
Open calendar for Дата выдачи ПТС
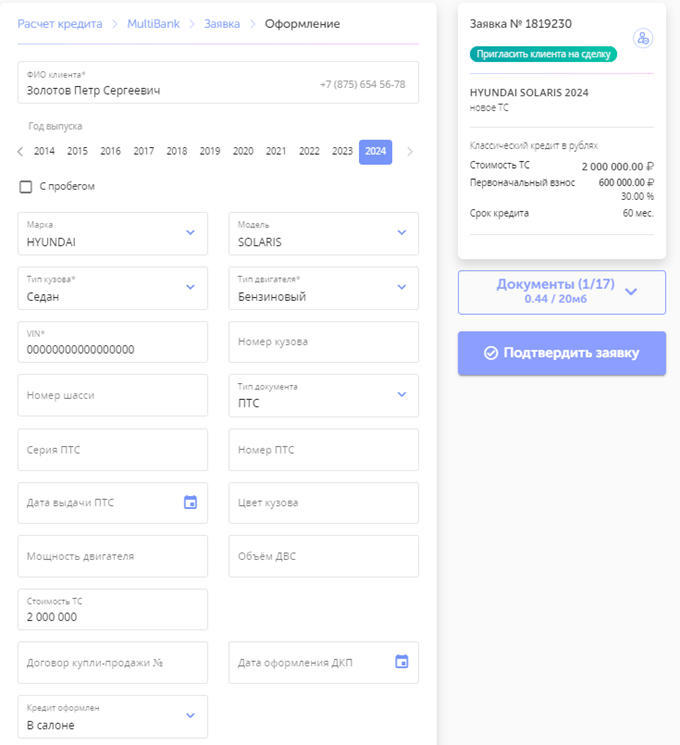tap(190, 502)
